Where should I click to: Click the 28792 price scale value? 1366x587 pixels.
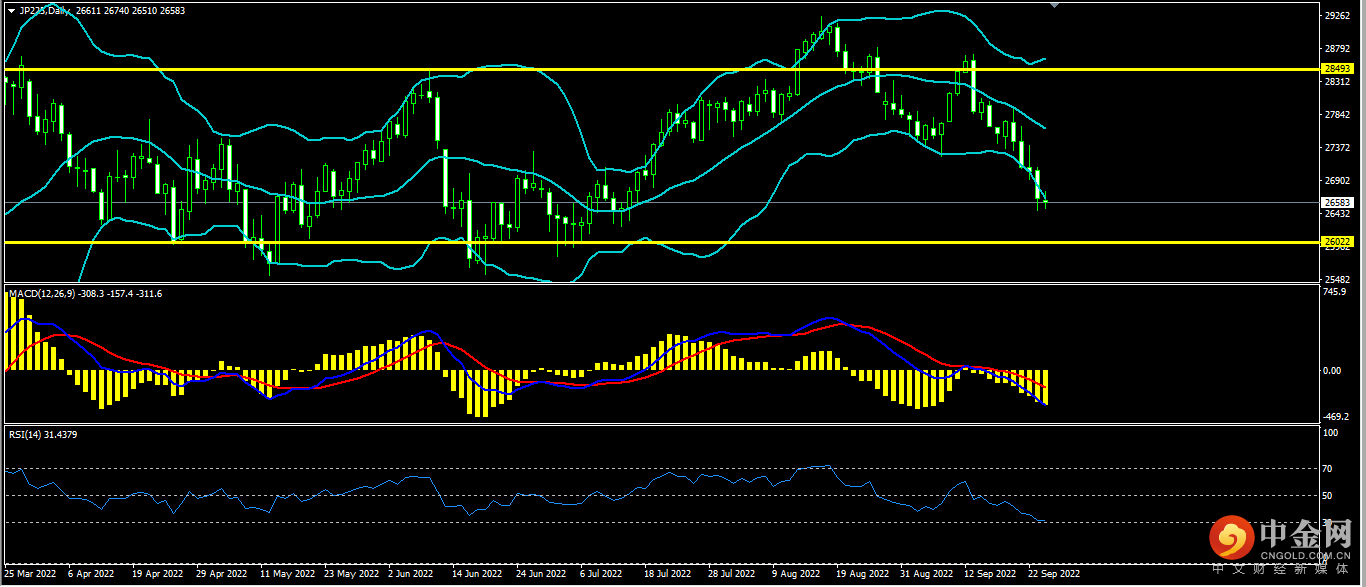pos(1337,48)
